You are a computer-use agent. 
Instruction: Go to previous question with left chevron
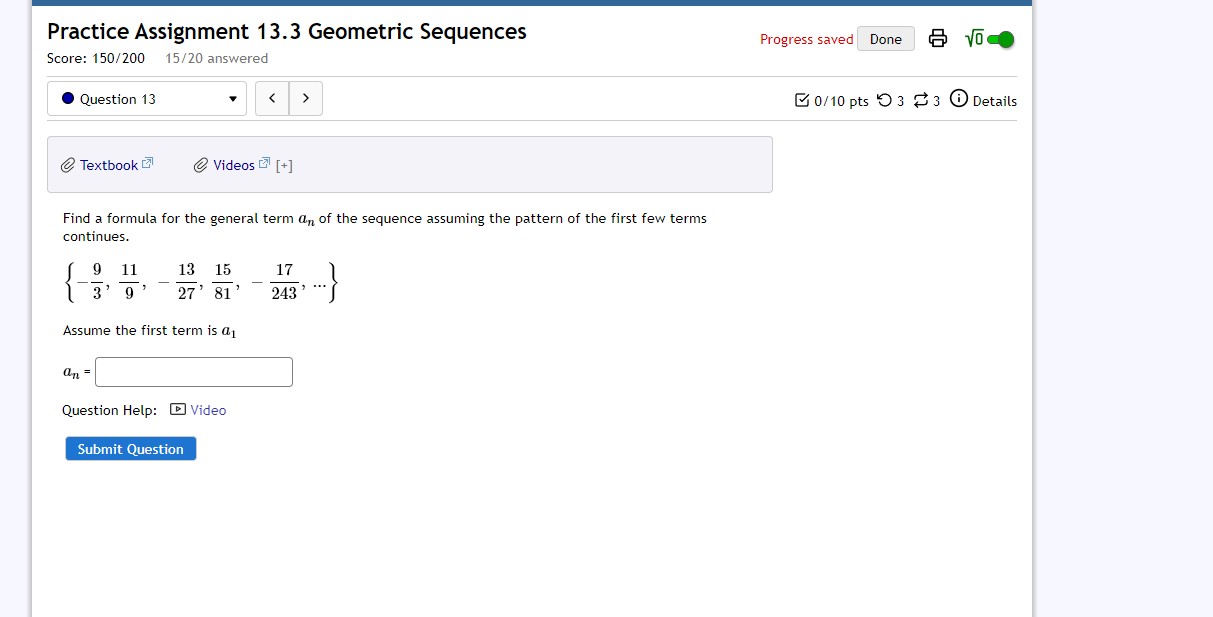pos(272,99)
